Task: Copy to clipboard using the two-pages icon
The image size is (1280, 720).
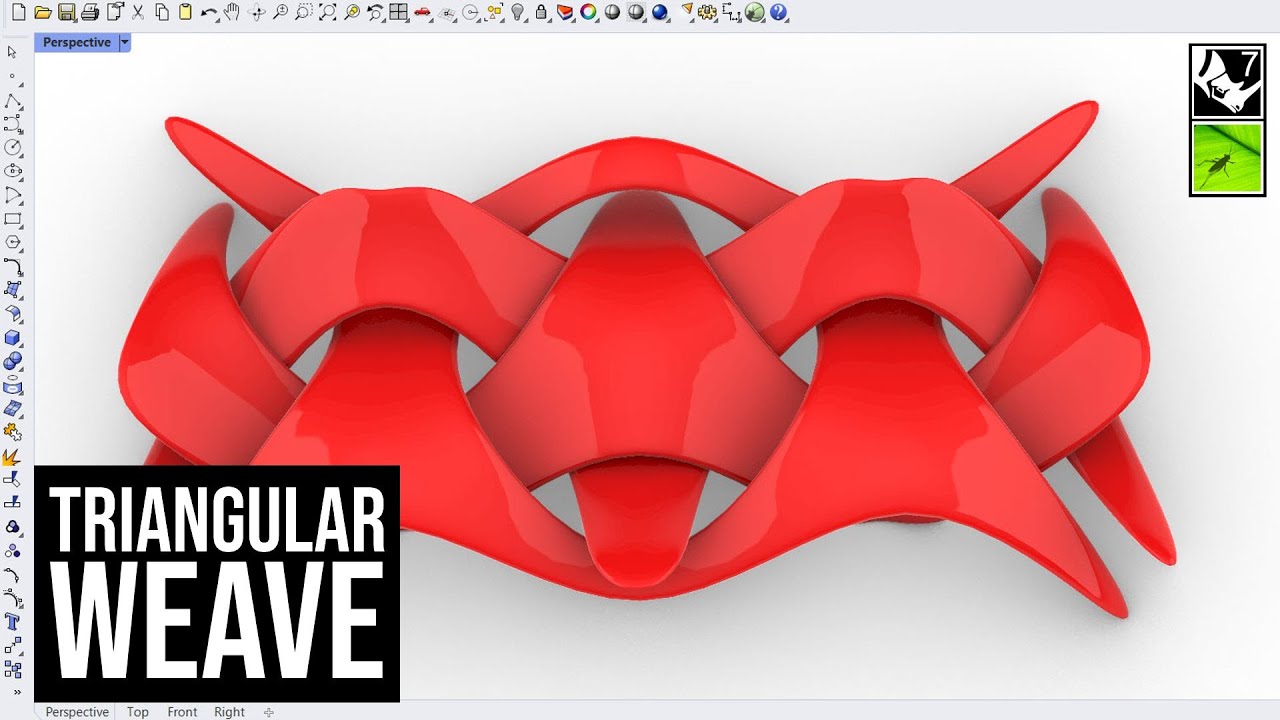Action: click(x=162, y=12)
